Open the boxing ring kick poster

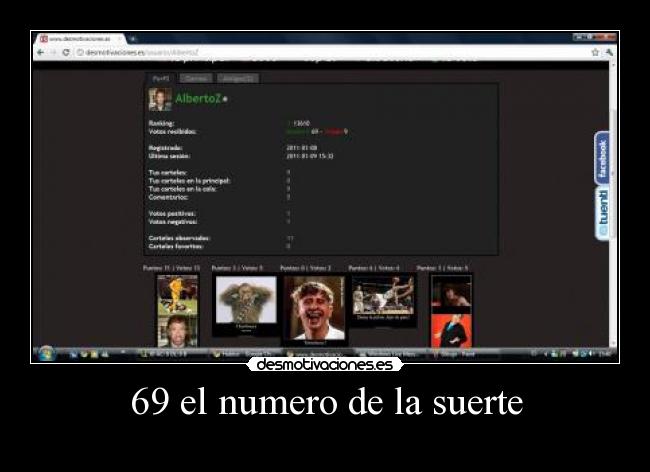[x=383, y=300]
